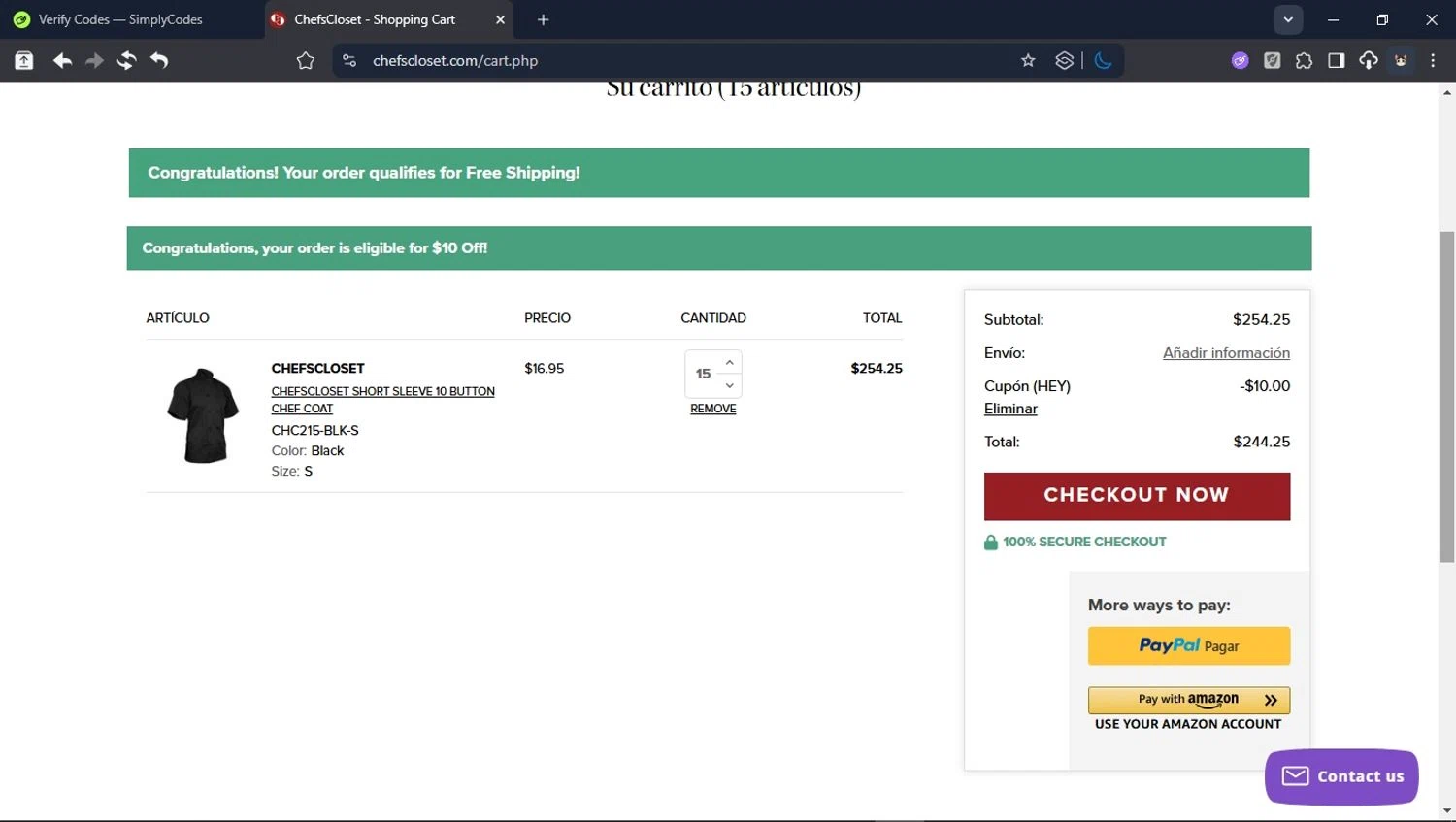Click the star icon left of address bar
The image size is (1456, 822).
pyautogui.click(x=306, y=61)
